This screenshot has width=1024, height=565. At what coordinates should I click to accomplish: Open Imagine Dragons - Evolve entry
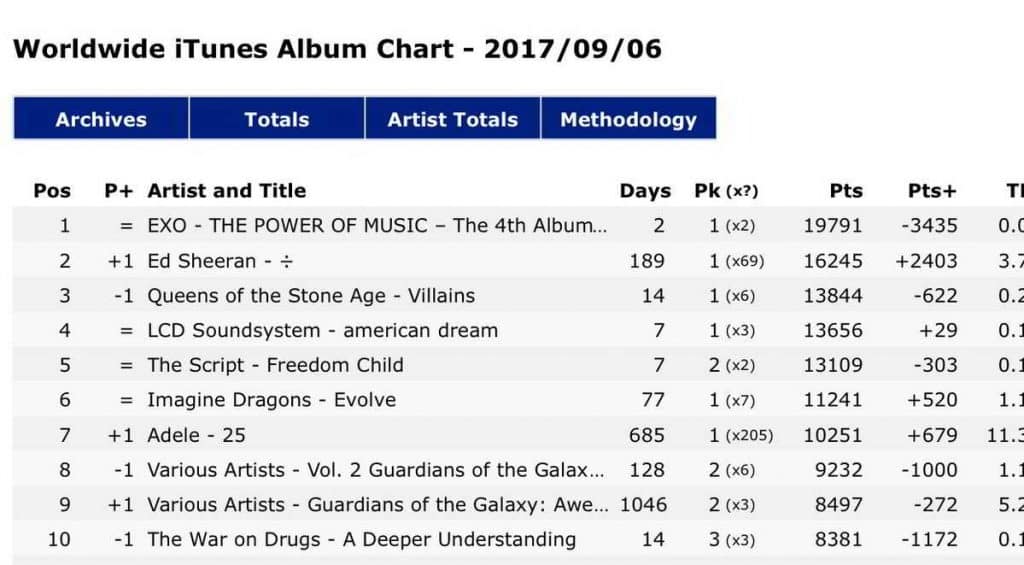point(271,400)
